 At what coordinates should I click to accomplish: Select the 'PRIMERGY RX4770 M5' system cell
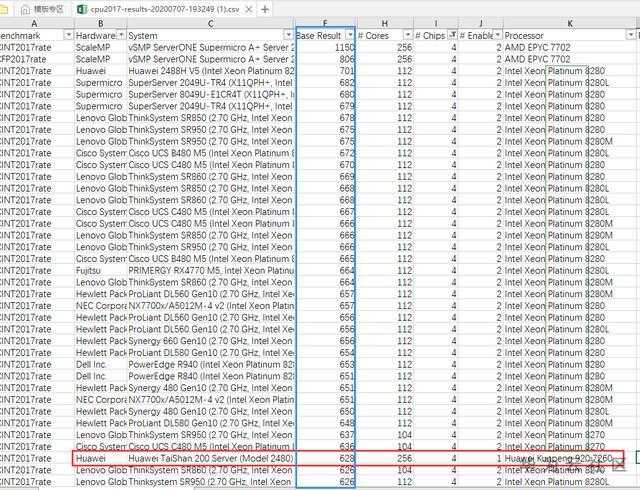click(x=211, y=271)
